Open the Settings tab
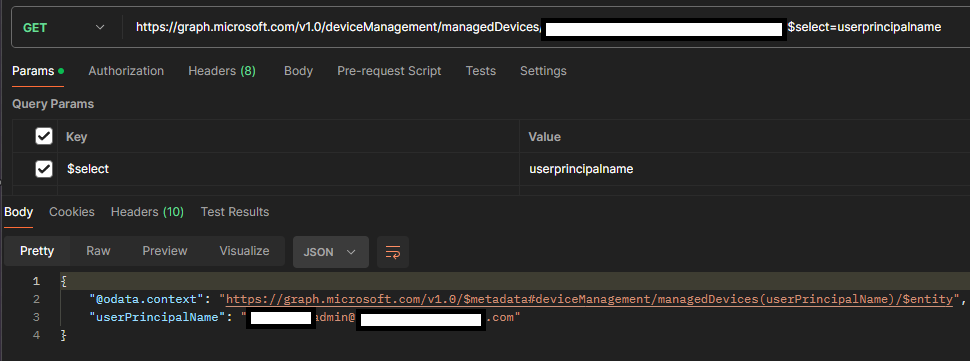This screenshot has height=361, width=970. point(543,71)
